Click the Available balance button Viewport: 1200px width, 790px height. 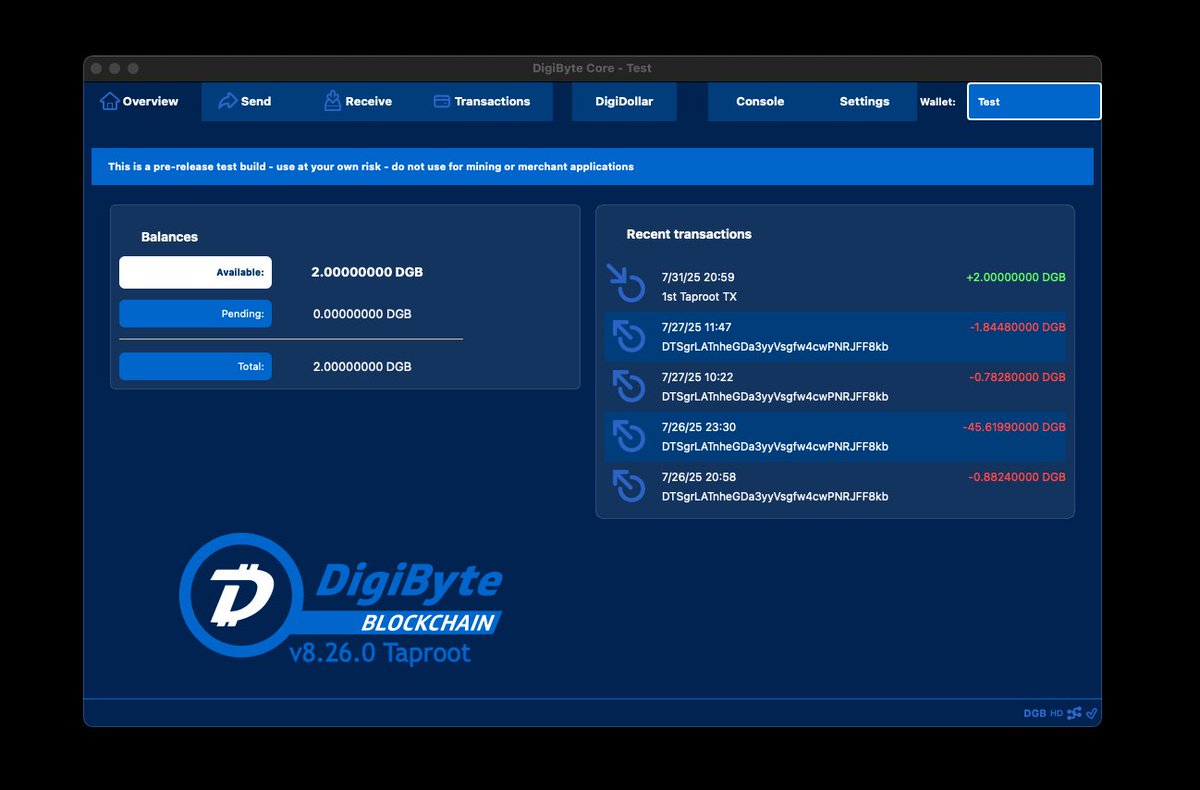pos(195,271)
